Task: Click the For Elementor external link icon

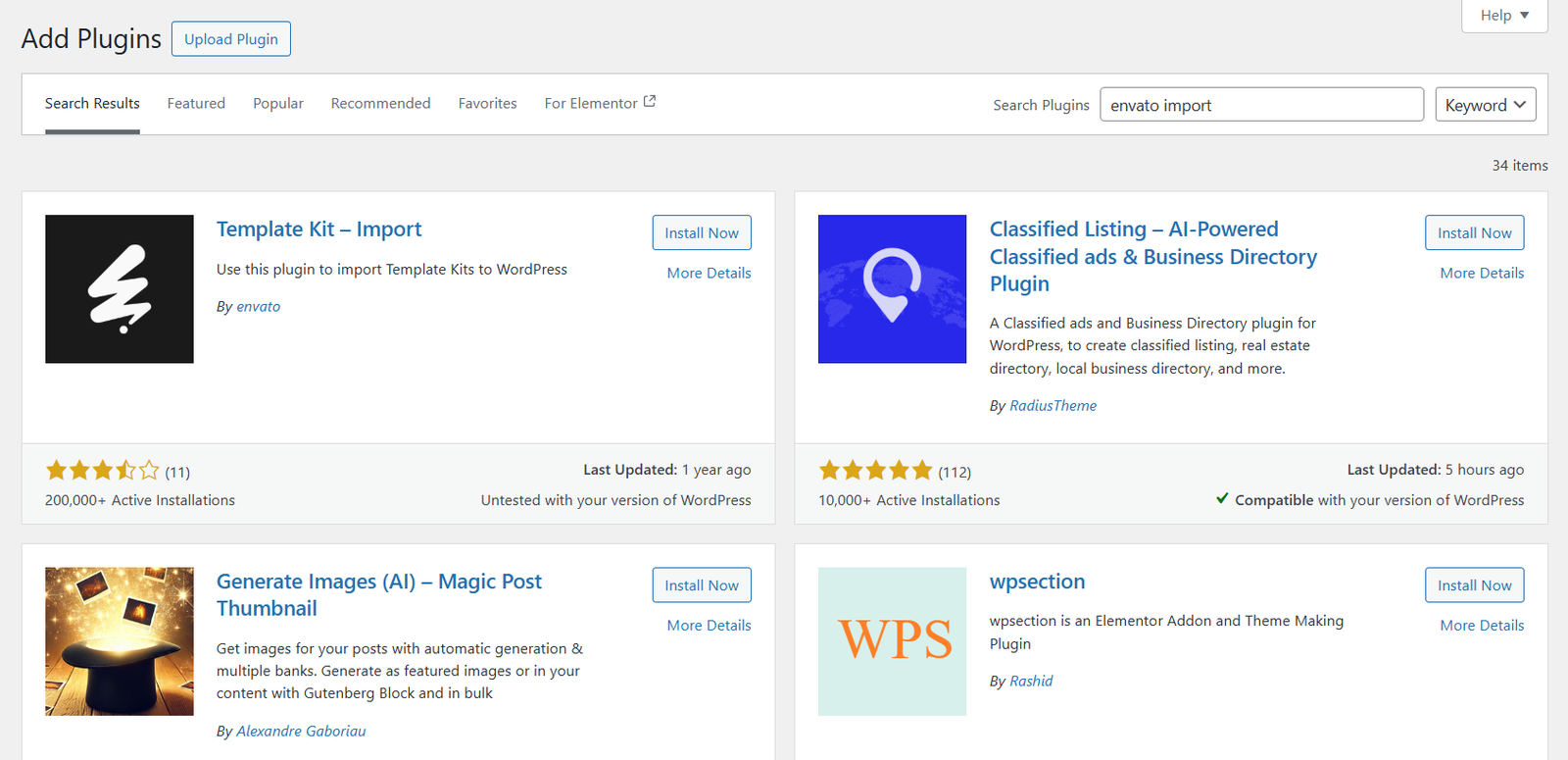Action: 649,102
